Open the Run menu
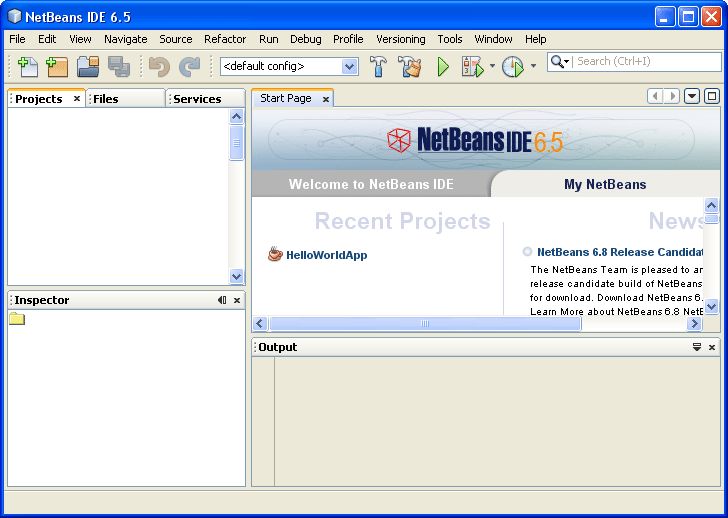728x518 pixels. (x=269, y=39)
